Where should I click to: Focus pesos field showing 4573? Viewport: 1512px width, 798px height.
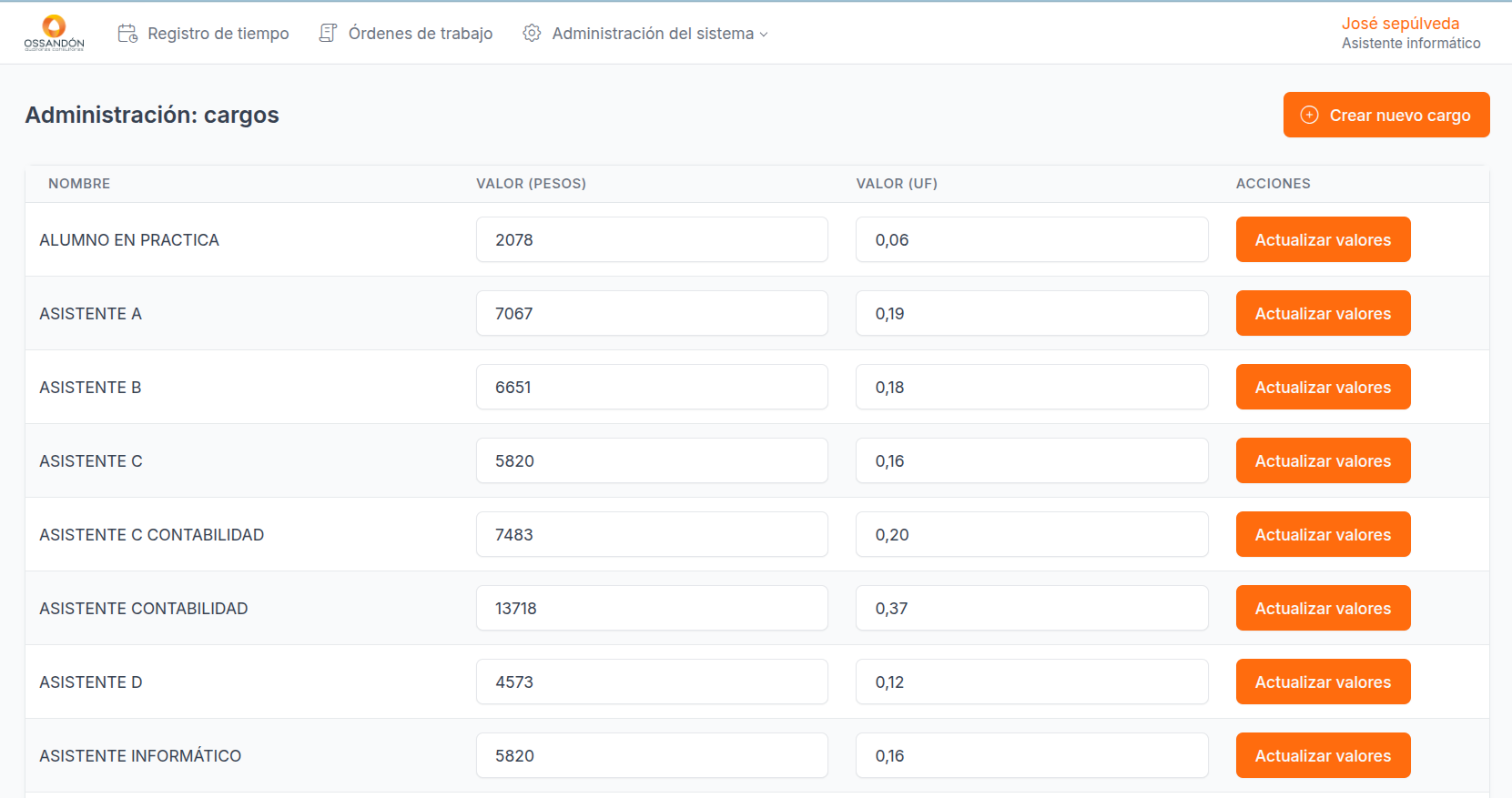click(x=652, y=682)
